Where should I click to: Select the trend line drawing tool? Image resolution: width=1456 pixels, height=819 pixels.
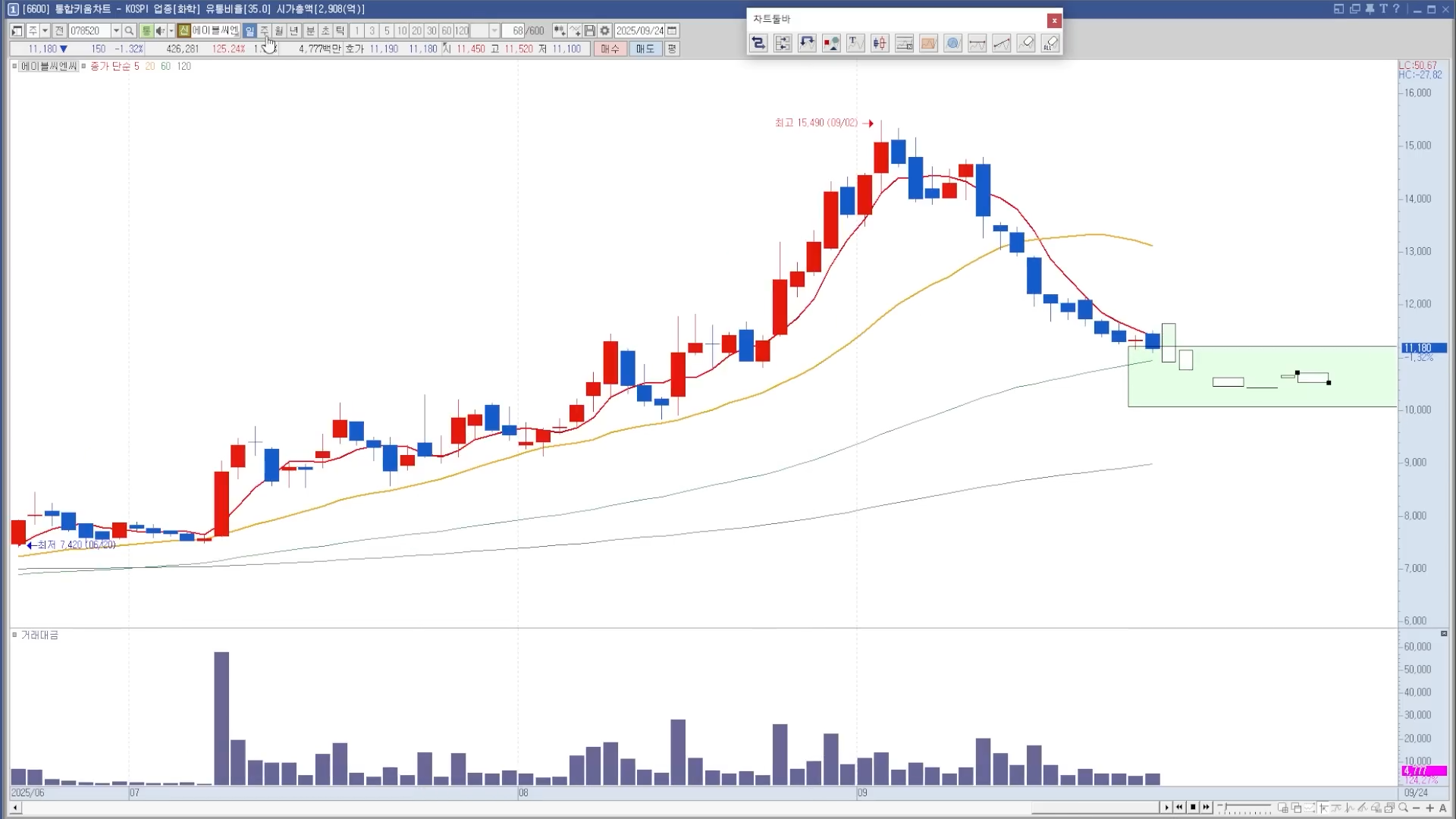(x=1002, y=43)
